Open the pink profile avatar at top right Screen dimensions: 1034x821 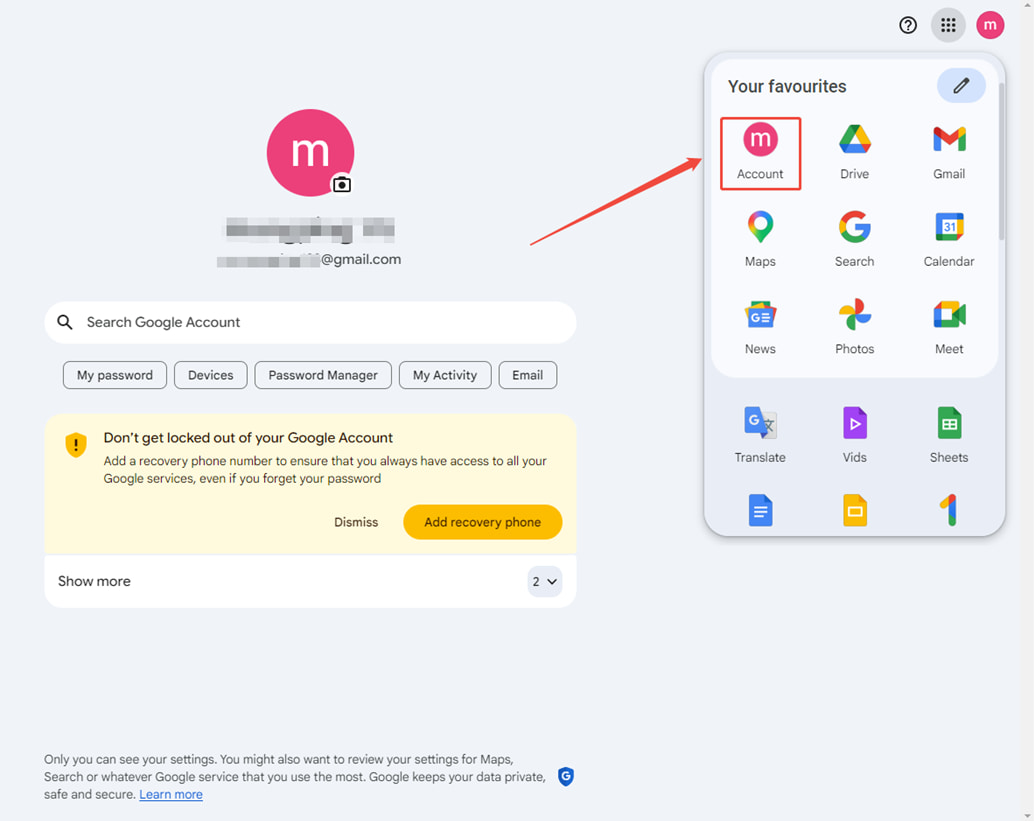[x=990, y=25]
